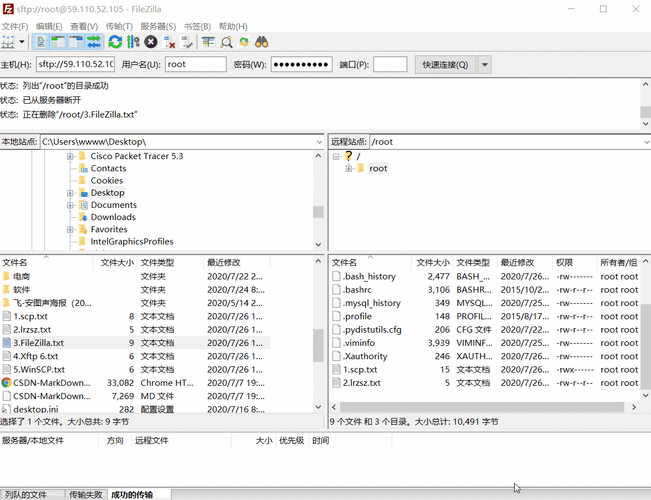This screenshot has width=651, height=500.
Task: Open the directory listing filters dialog
Action: (x=208, y=42)
